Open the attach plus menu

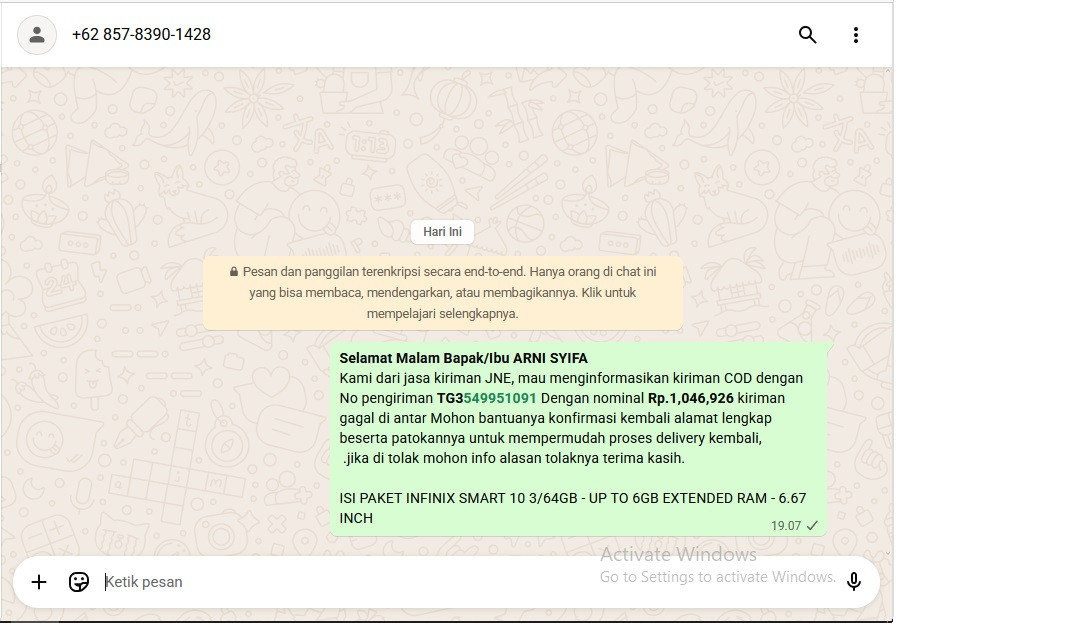[39, 582]
